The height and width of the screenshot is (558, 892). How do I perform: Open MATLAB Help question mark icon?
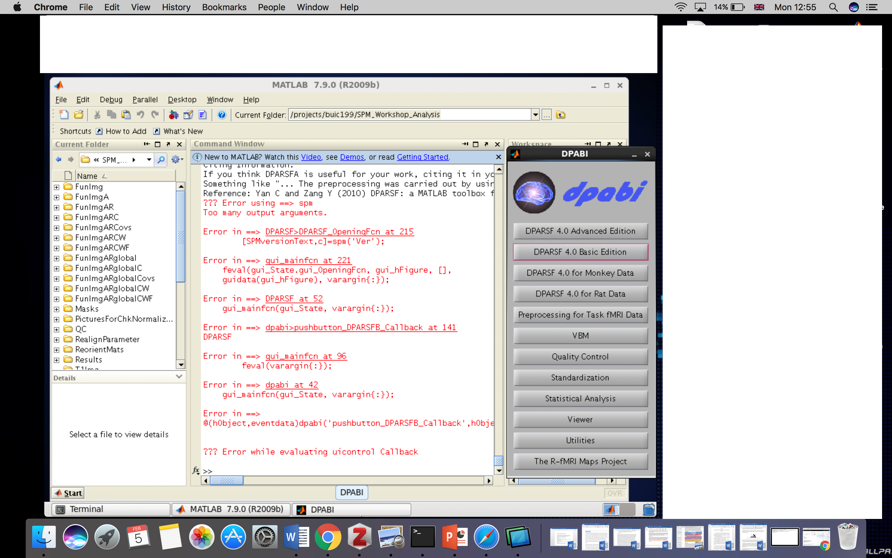click(x=222, y=115)
